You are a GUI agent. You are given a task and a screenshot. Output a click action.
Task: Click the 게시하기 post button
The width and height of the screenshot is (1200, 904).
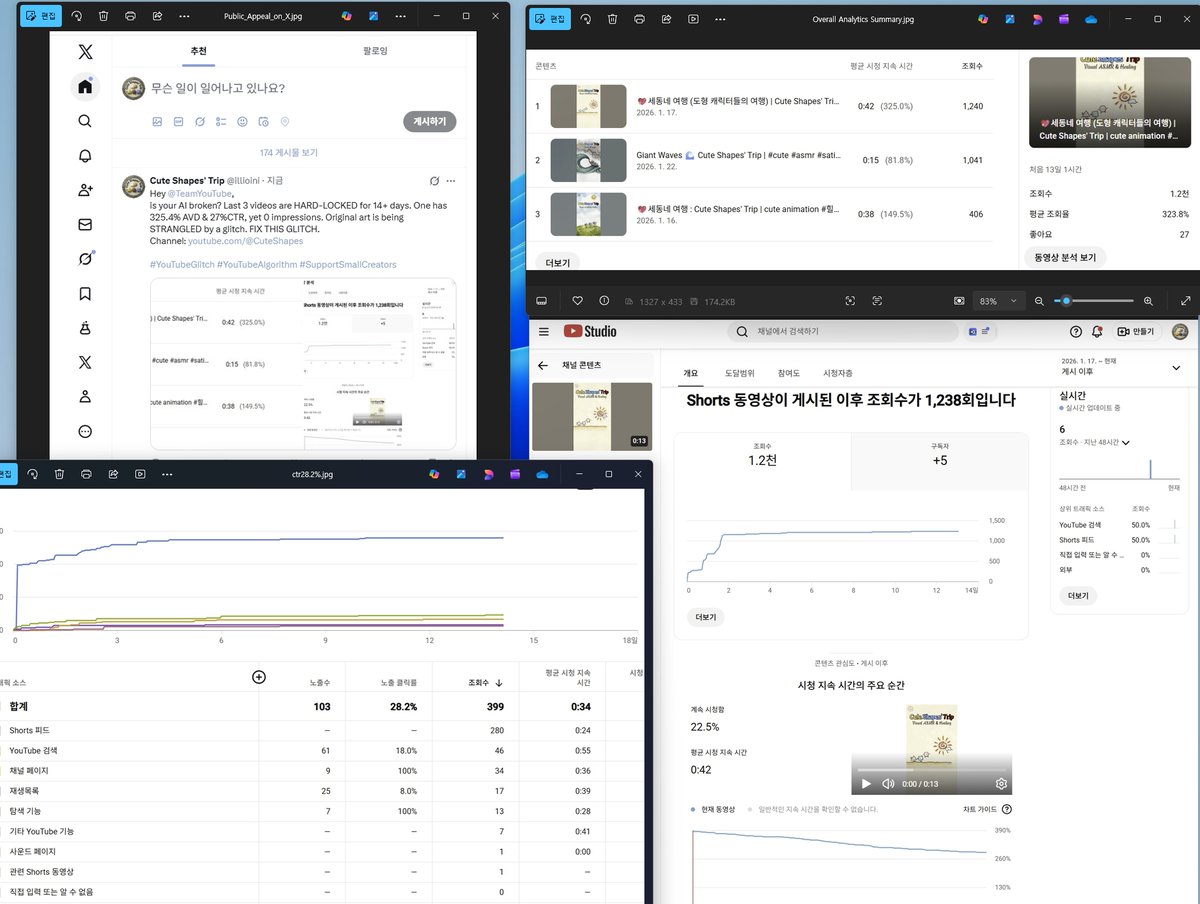(x=430, y=121)
